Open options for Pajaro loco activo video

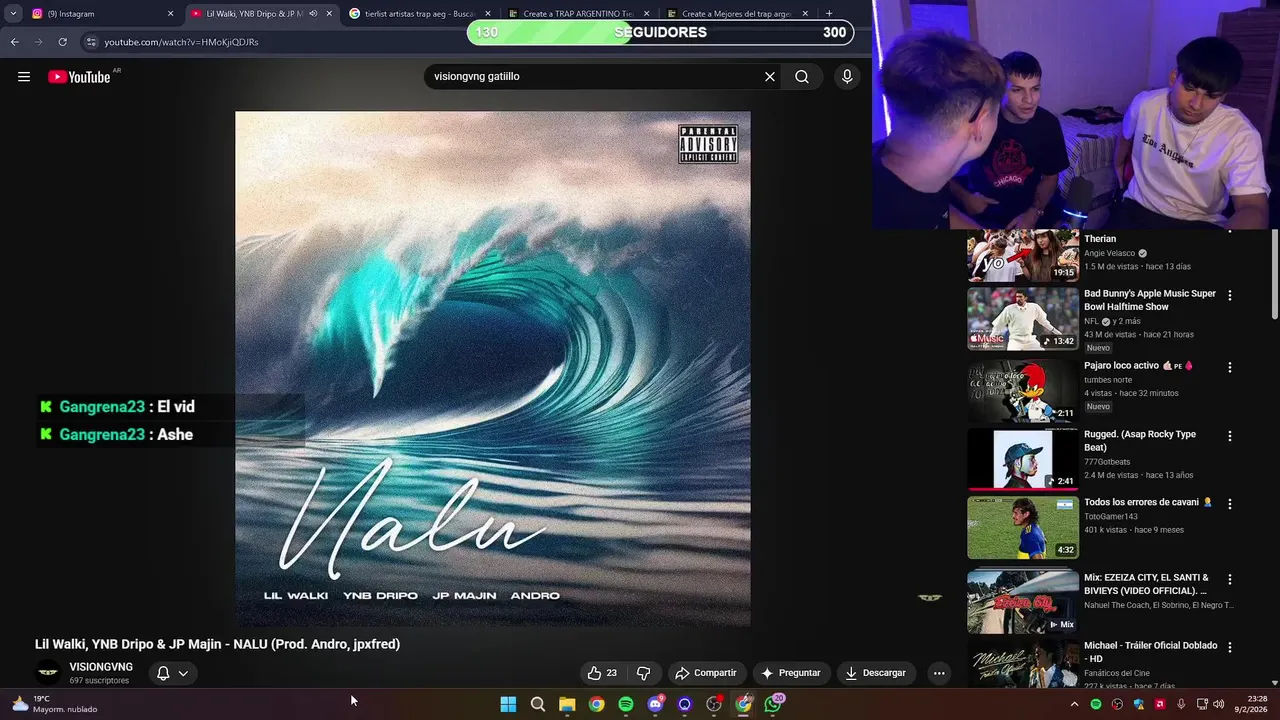coord(1230,367)
